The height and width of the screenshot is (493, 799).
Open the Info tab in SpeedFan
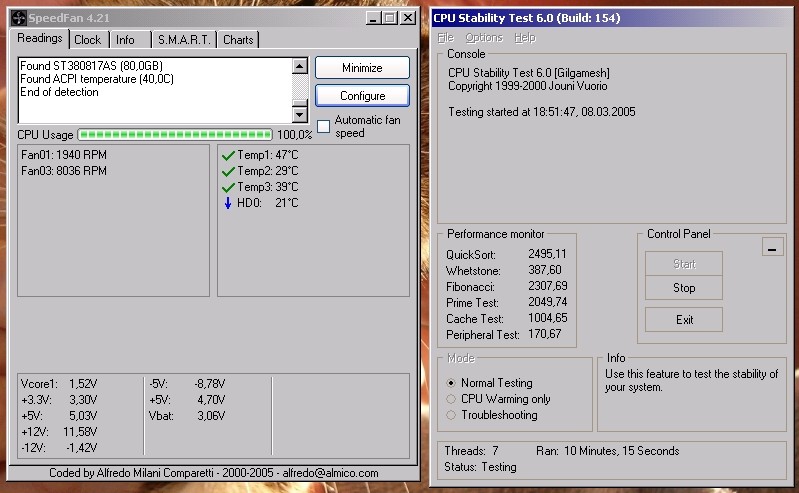125,40
